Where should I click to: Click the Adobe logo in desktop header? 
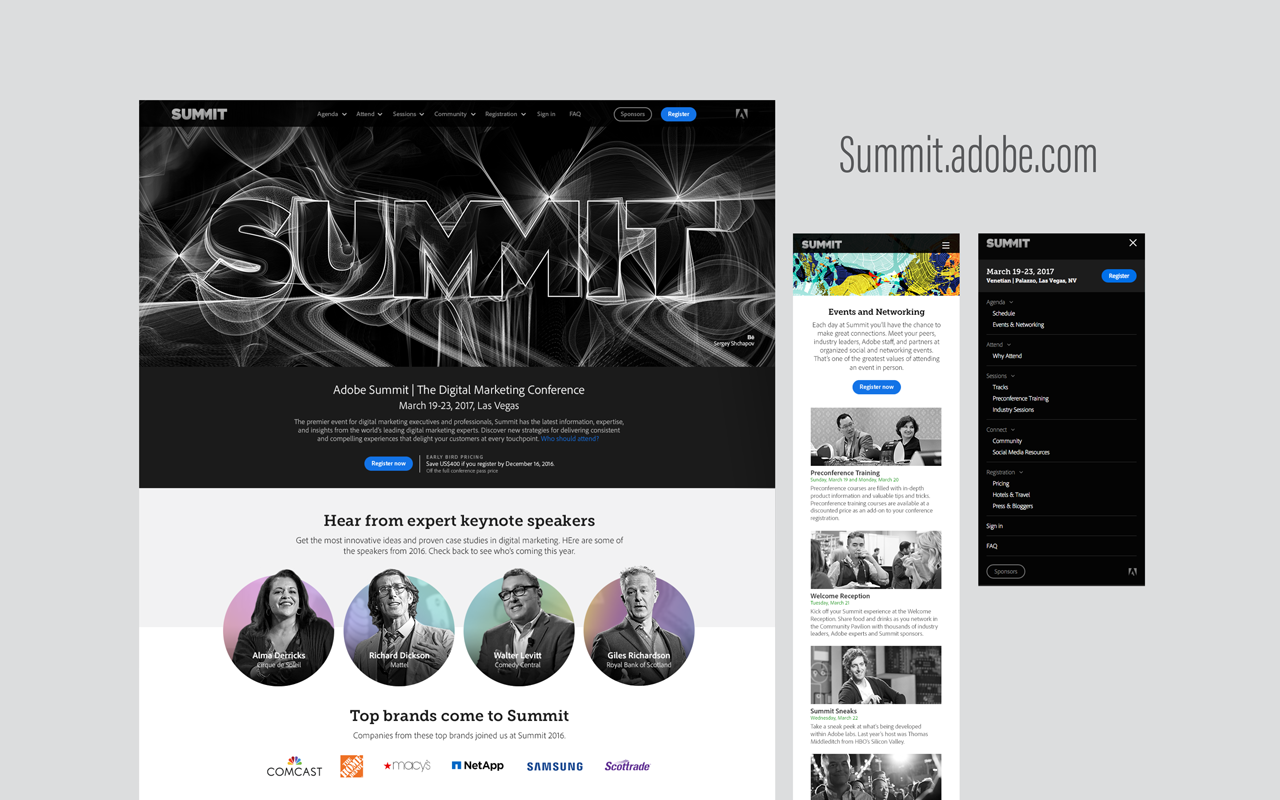(741, 114)
